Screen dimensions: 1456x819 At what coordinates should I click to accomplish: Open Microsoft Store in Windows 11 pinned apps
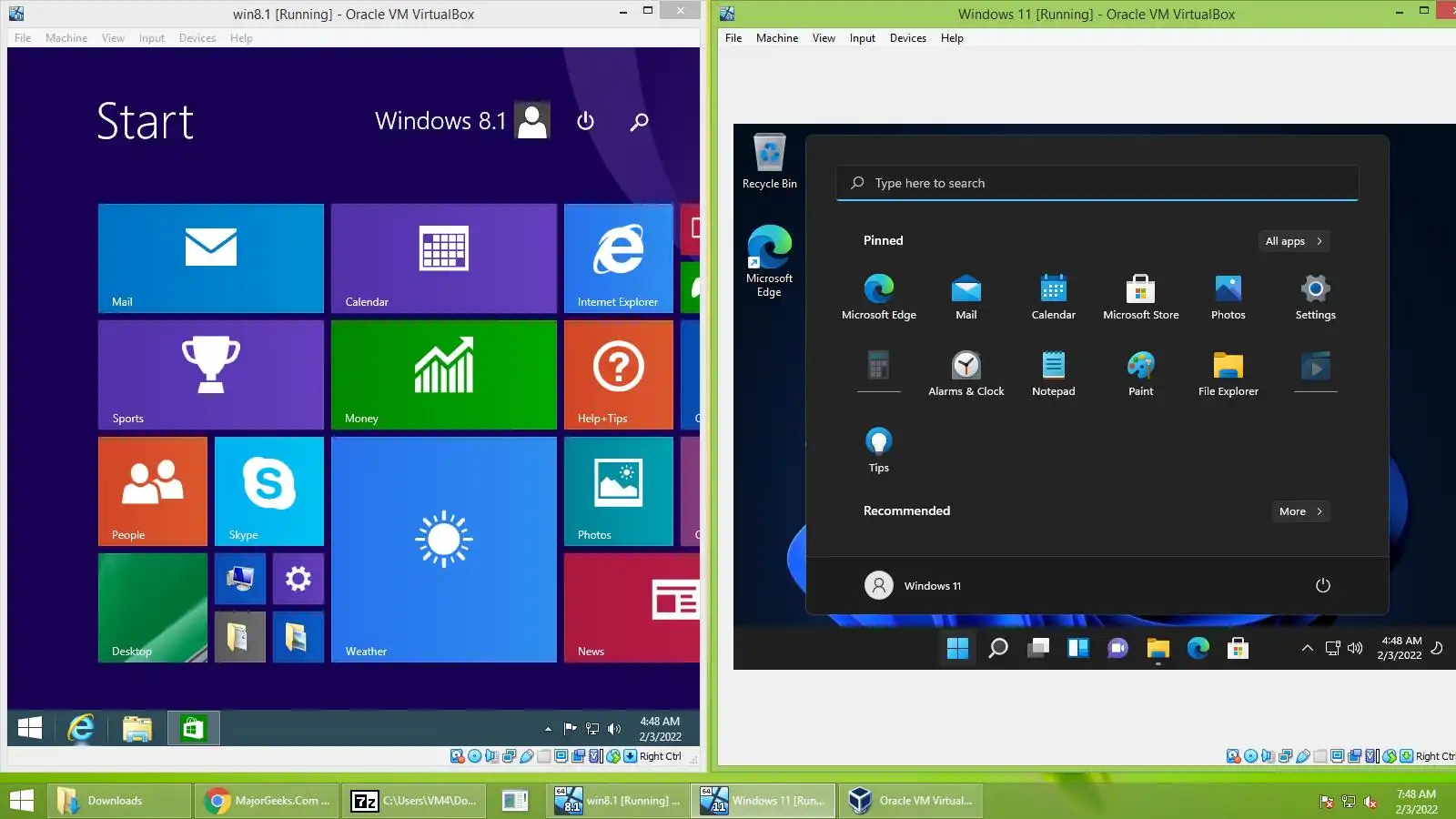(x=1141, y=298)
